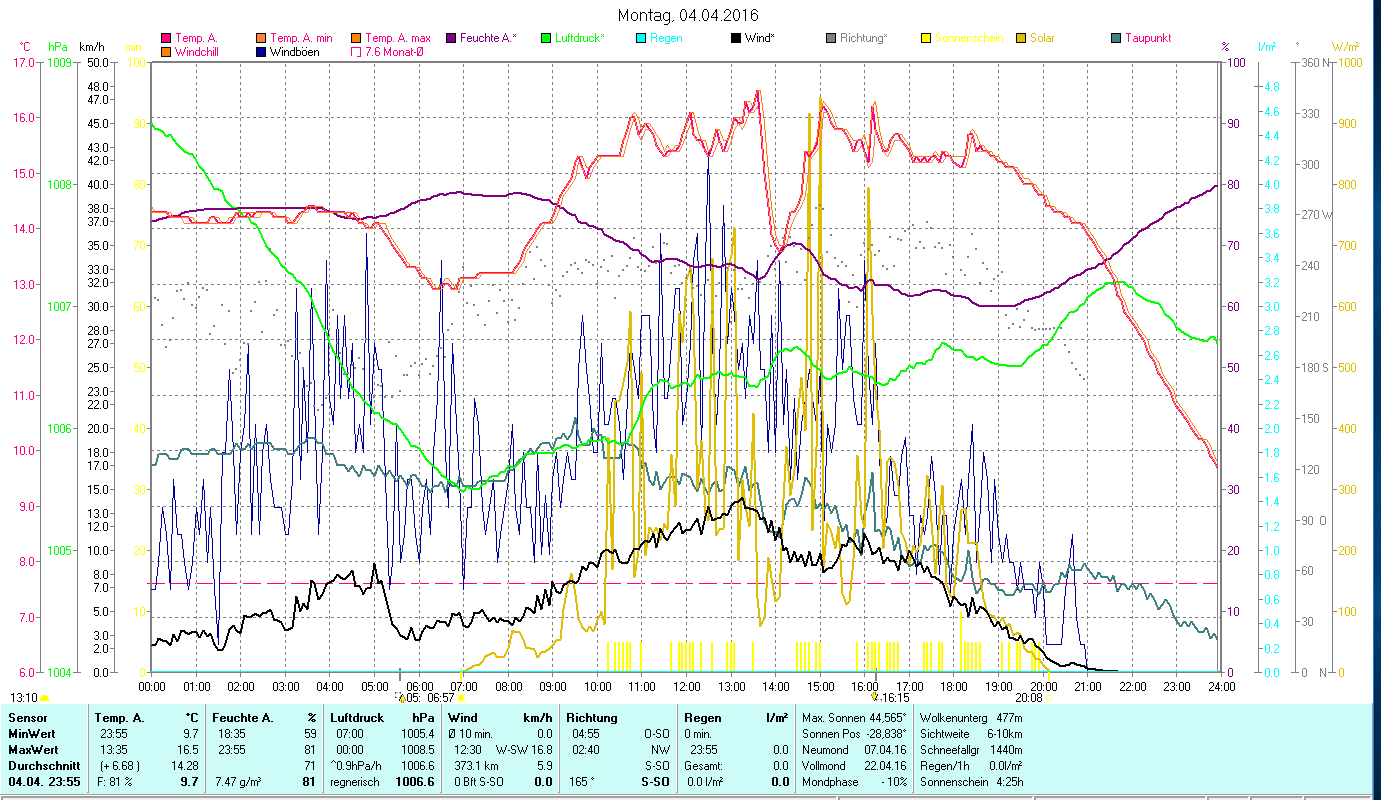This screenshot has width=1381, height=800.
Task: Click the orange Temp. A. max legend swatch
Action: pos(356,38)
